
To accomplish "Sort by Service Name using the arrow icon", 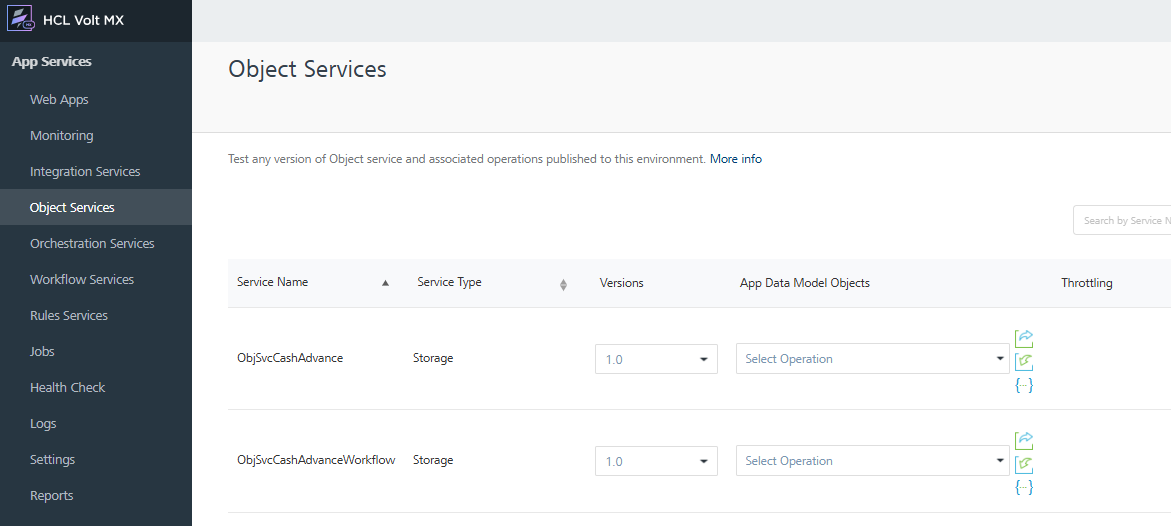I will click(385, 283).
